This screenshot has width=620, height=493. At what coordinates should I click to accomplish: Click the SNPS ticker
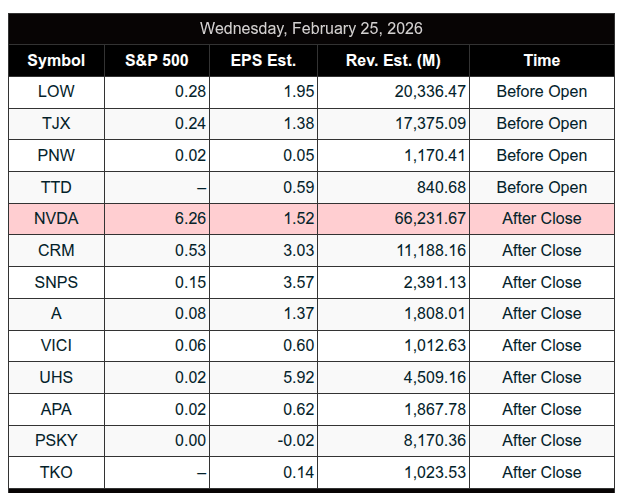coord(56,282)
